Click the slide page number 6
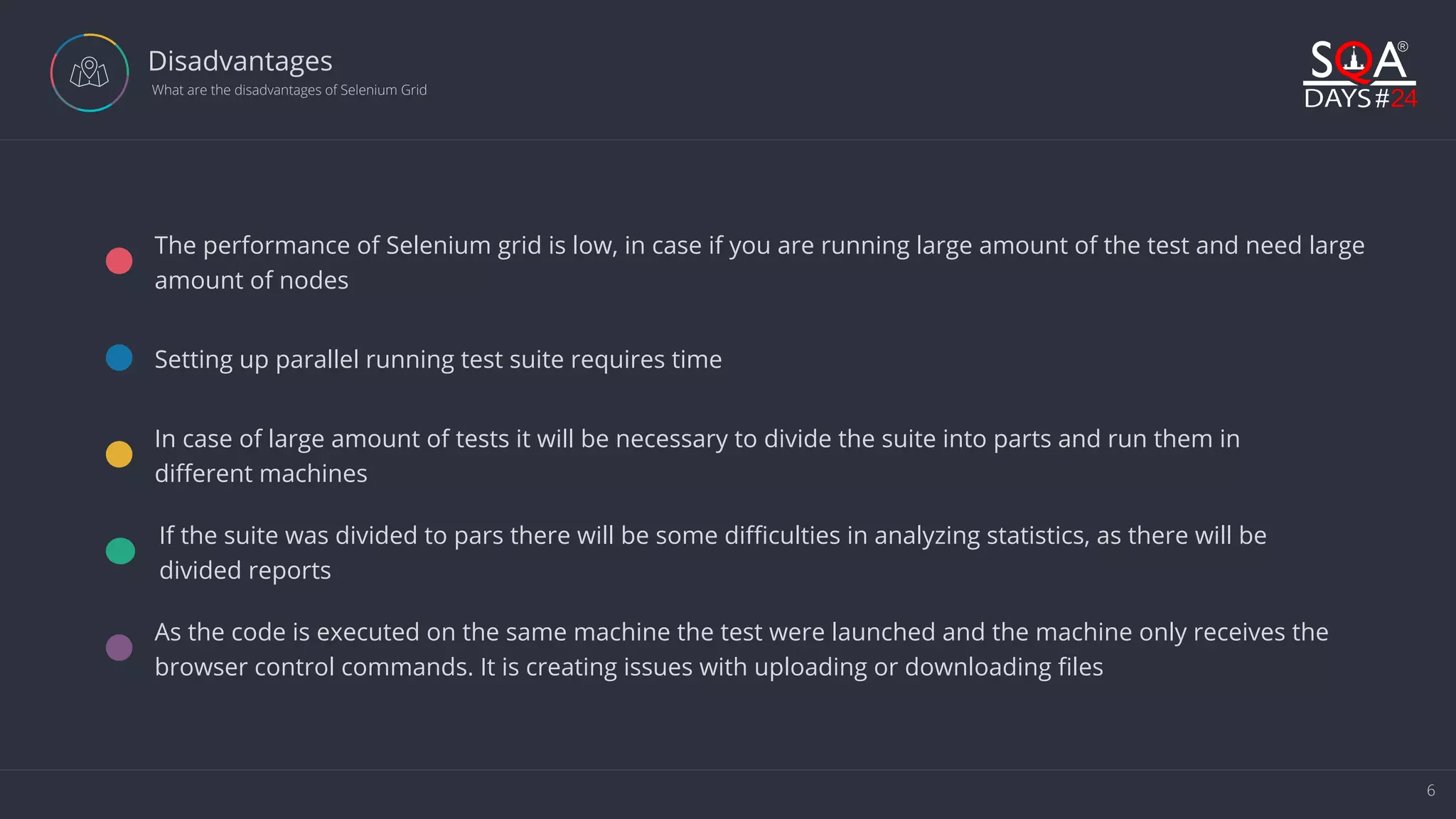Viewport: 1456px width, 819px height. pyautogui.click(x=1430, y=791)
